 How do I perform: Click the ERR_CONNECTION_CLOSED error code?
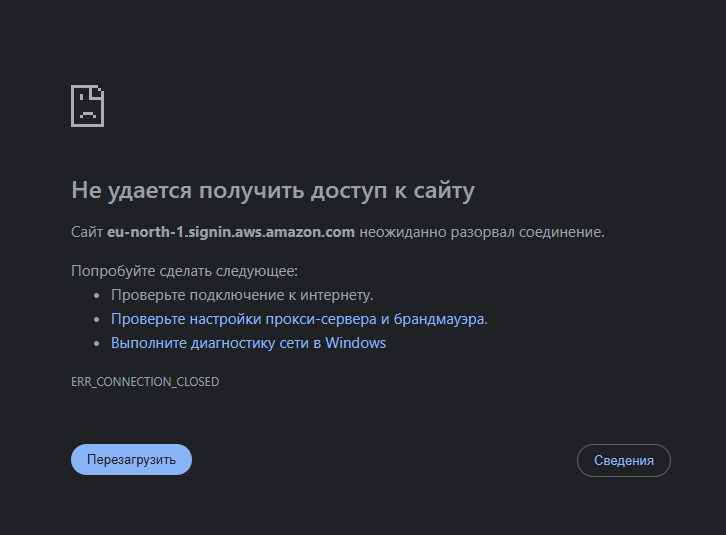145,382
